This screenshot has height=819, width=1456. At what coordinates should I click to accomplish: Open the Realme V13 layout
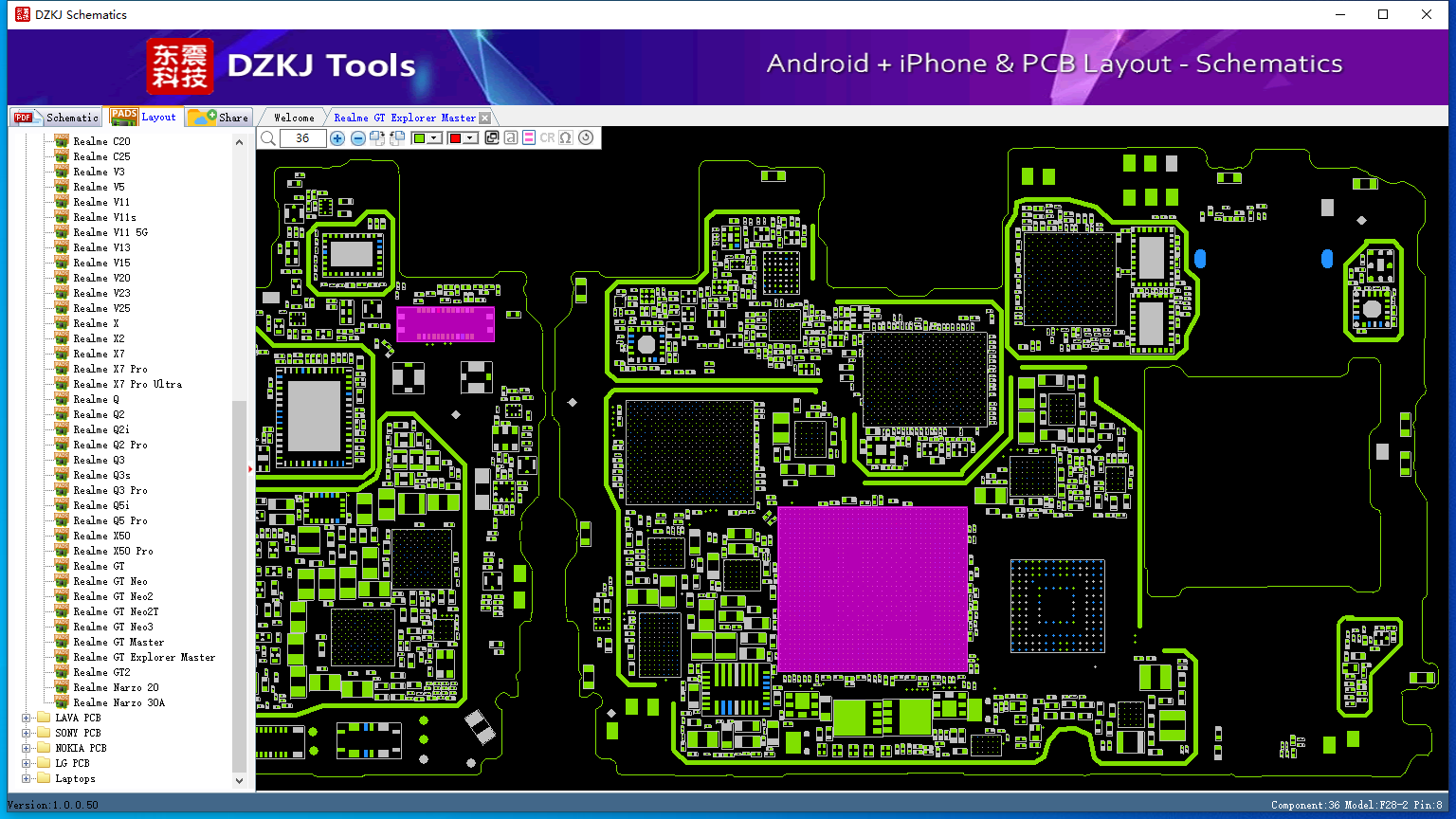102,248
